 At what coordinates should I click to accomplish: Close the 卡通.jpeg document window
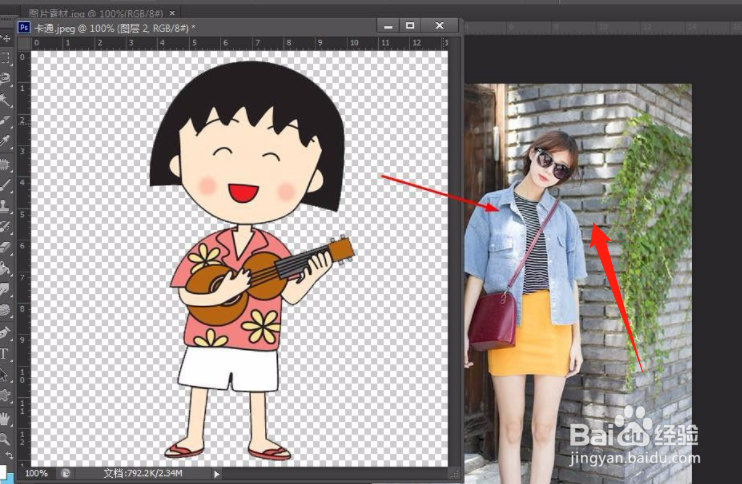click(x=440, y=26)
